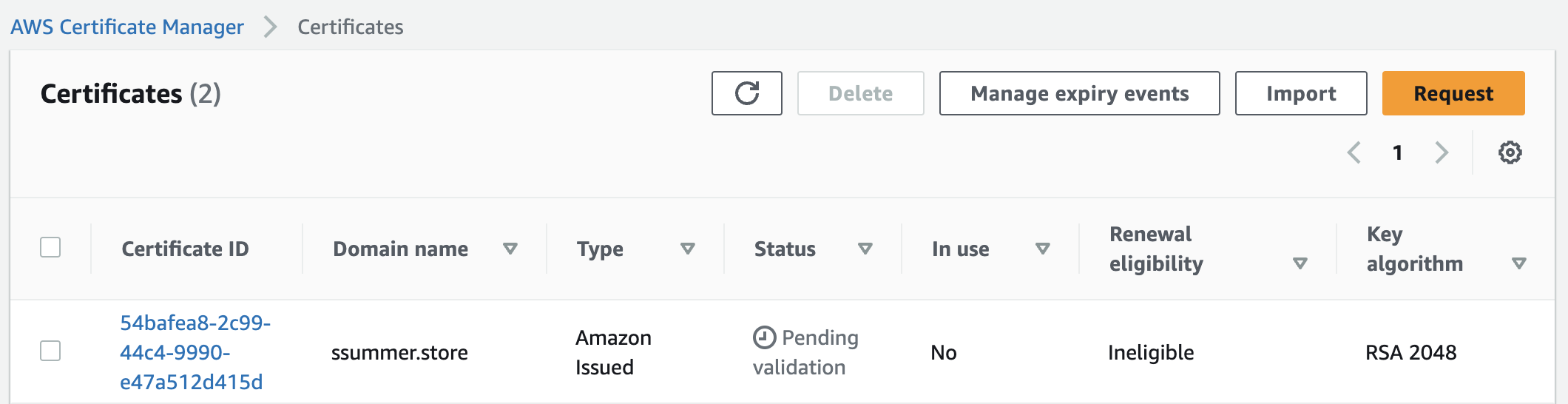
Task: Select the ssummer.store certificate checkbox
Action: (50, 351)
